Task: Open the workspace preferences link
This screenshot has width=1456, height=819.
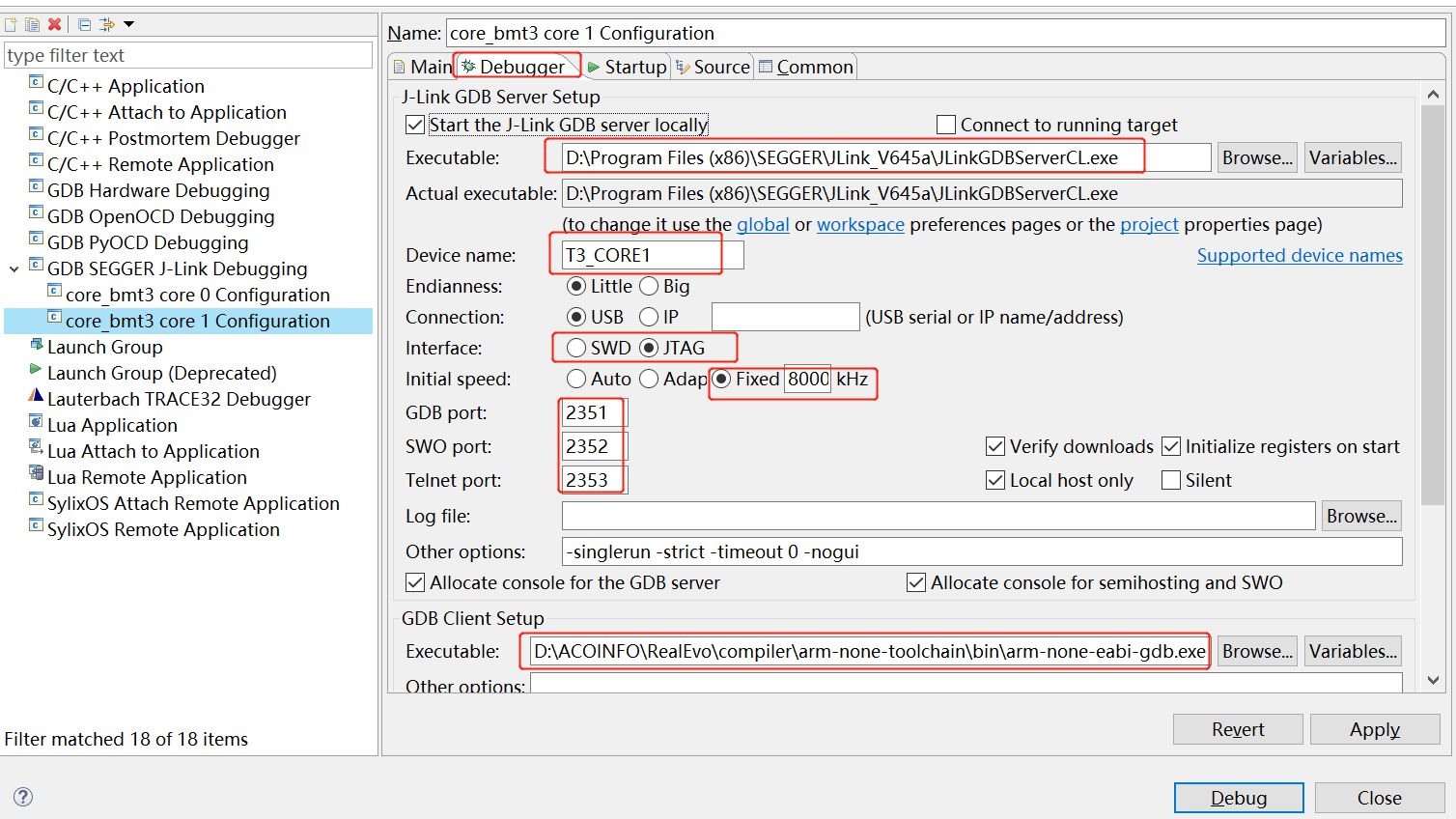Action: point(860,224)
